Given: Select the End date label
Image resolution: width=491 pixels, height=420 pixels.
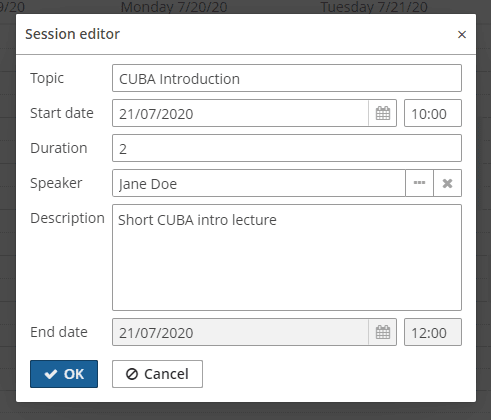Looking at the screenshot, I should [x=59, y=332].
